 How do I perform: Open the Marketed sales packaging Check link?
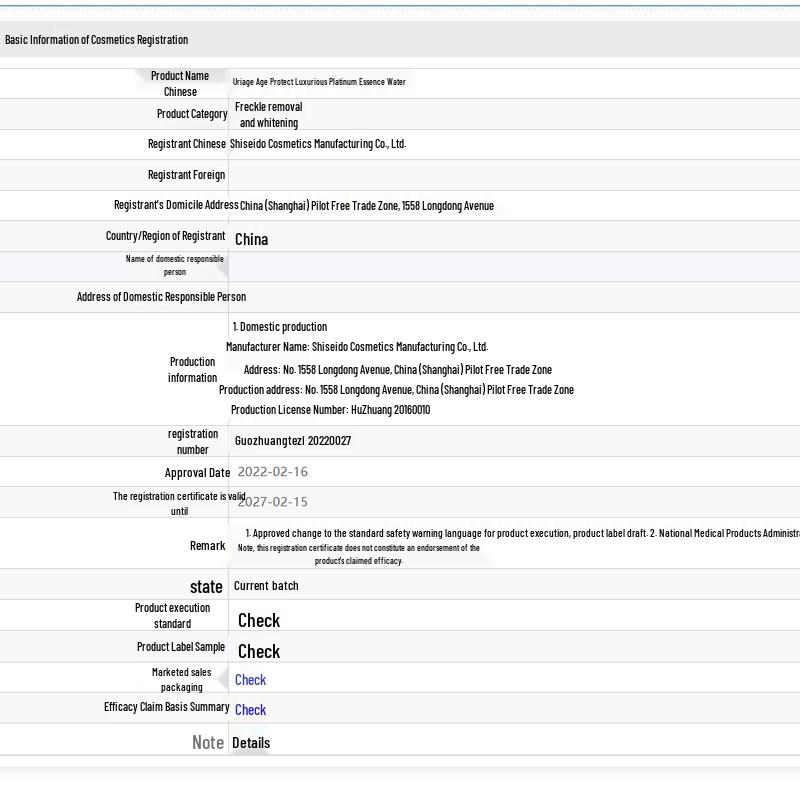pyautogui.click(x=250, y=680)
